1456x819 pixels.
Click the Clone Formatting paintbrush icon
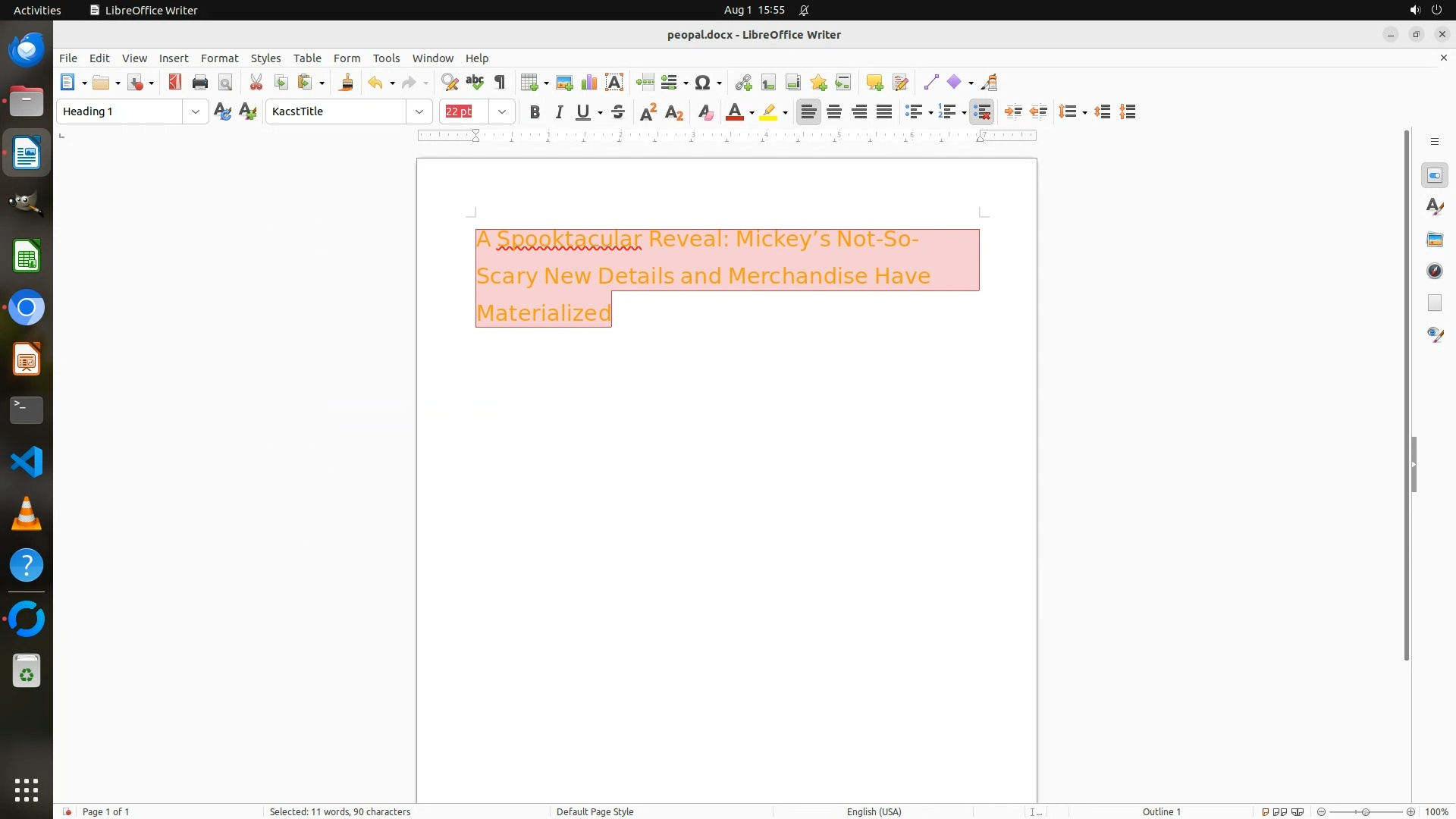347,83
